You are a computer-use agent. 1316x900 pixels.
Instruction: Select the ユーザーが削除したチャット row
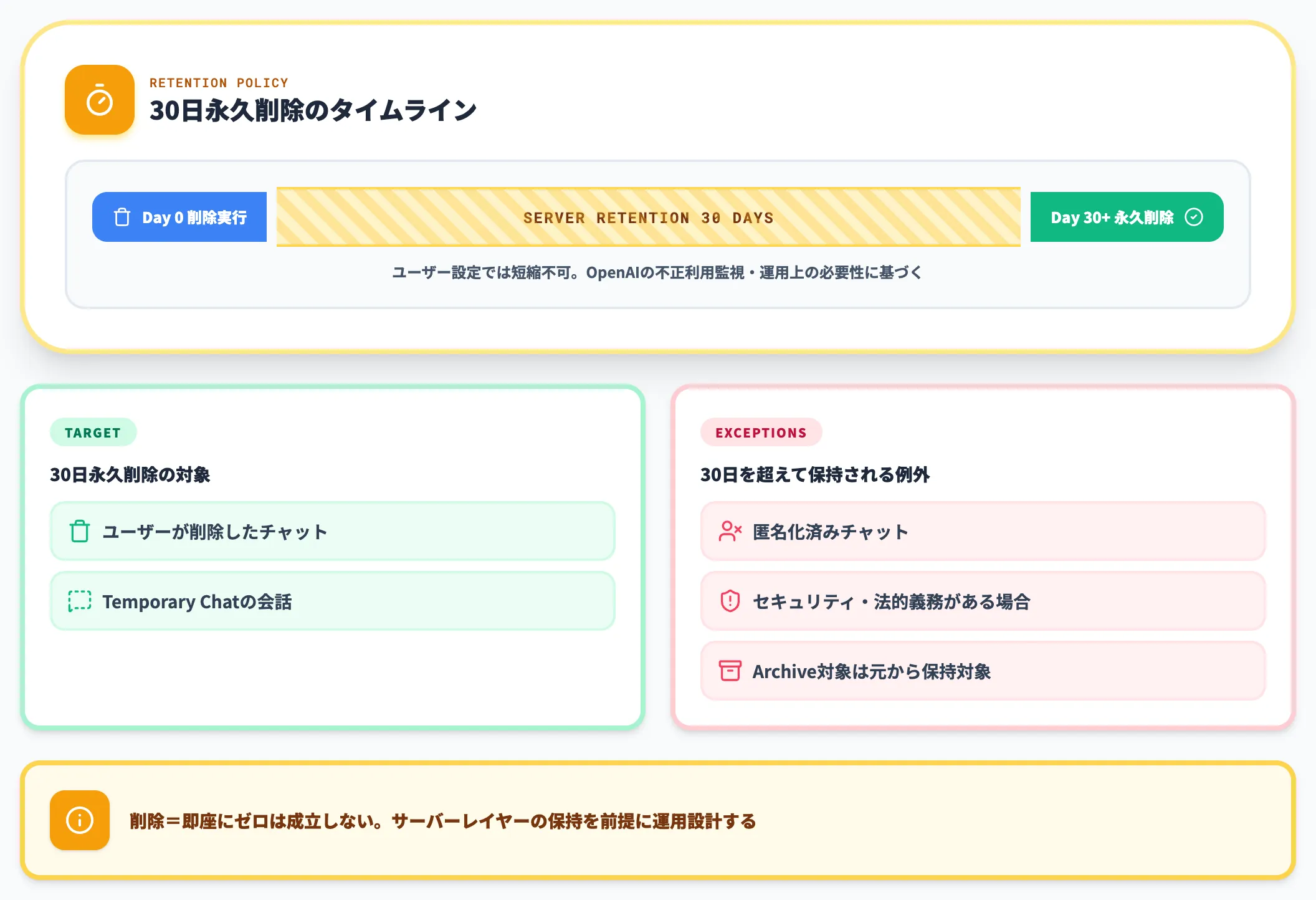[332, 531]
